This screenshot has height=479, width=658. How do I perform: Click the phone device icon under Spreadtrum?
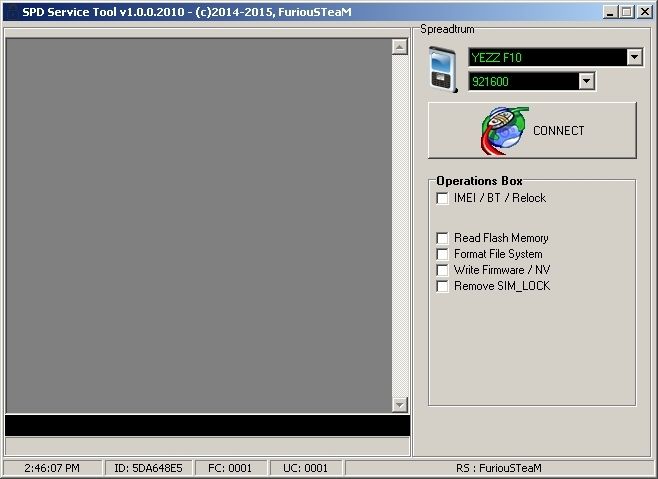pos(442,70)
